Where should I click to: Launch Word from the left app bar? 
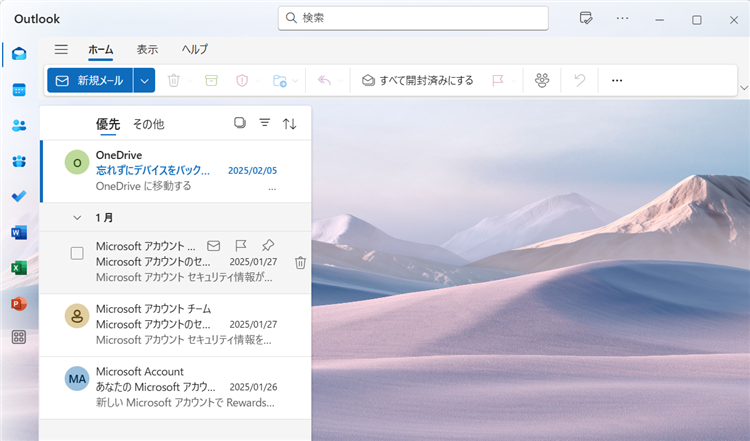(x=19, y=232)
